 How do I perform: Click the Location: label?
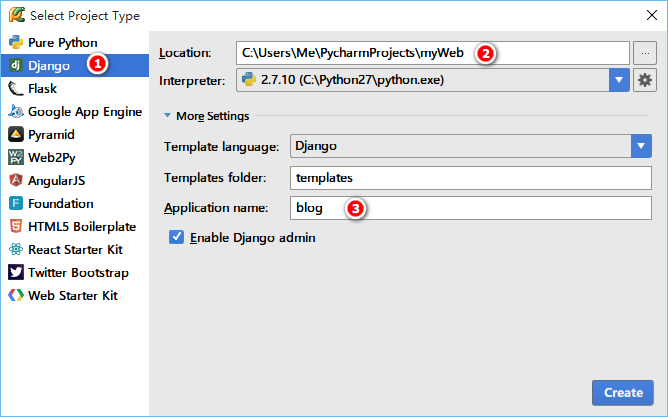click(x=185, y=53)
